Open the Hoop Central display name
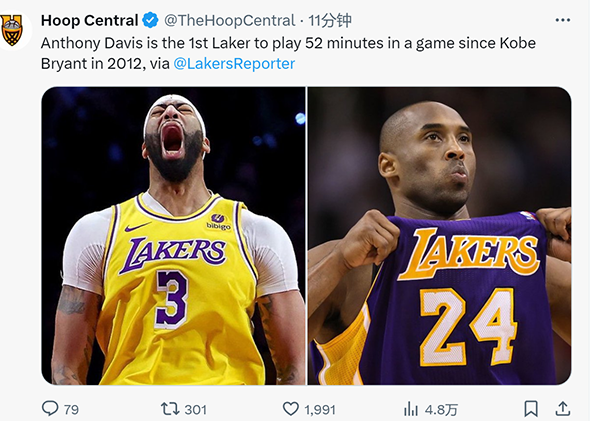Screen dimensions: 600x421 pyautogui.click(x=88, y=20)
